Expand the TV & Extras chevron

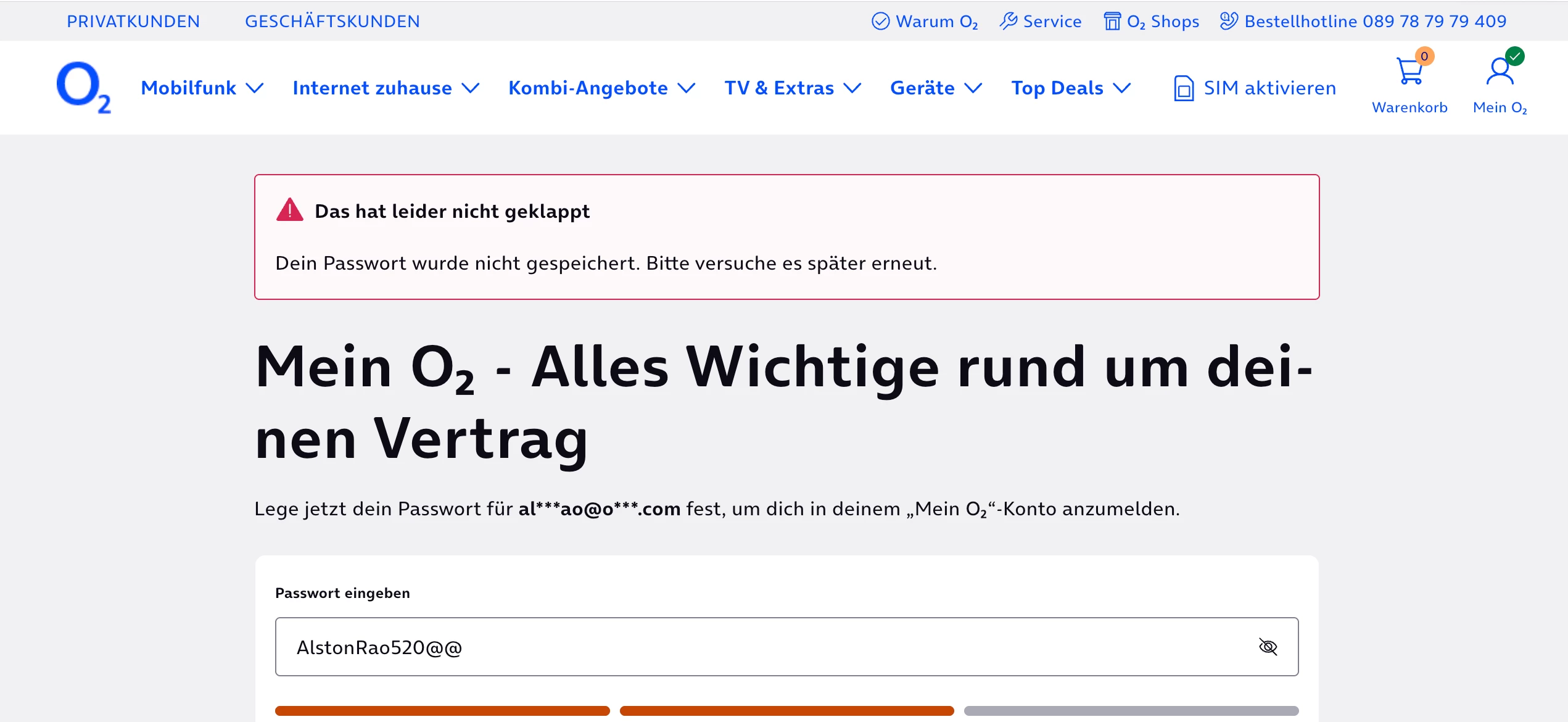[x=852, y=88]
